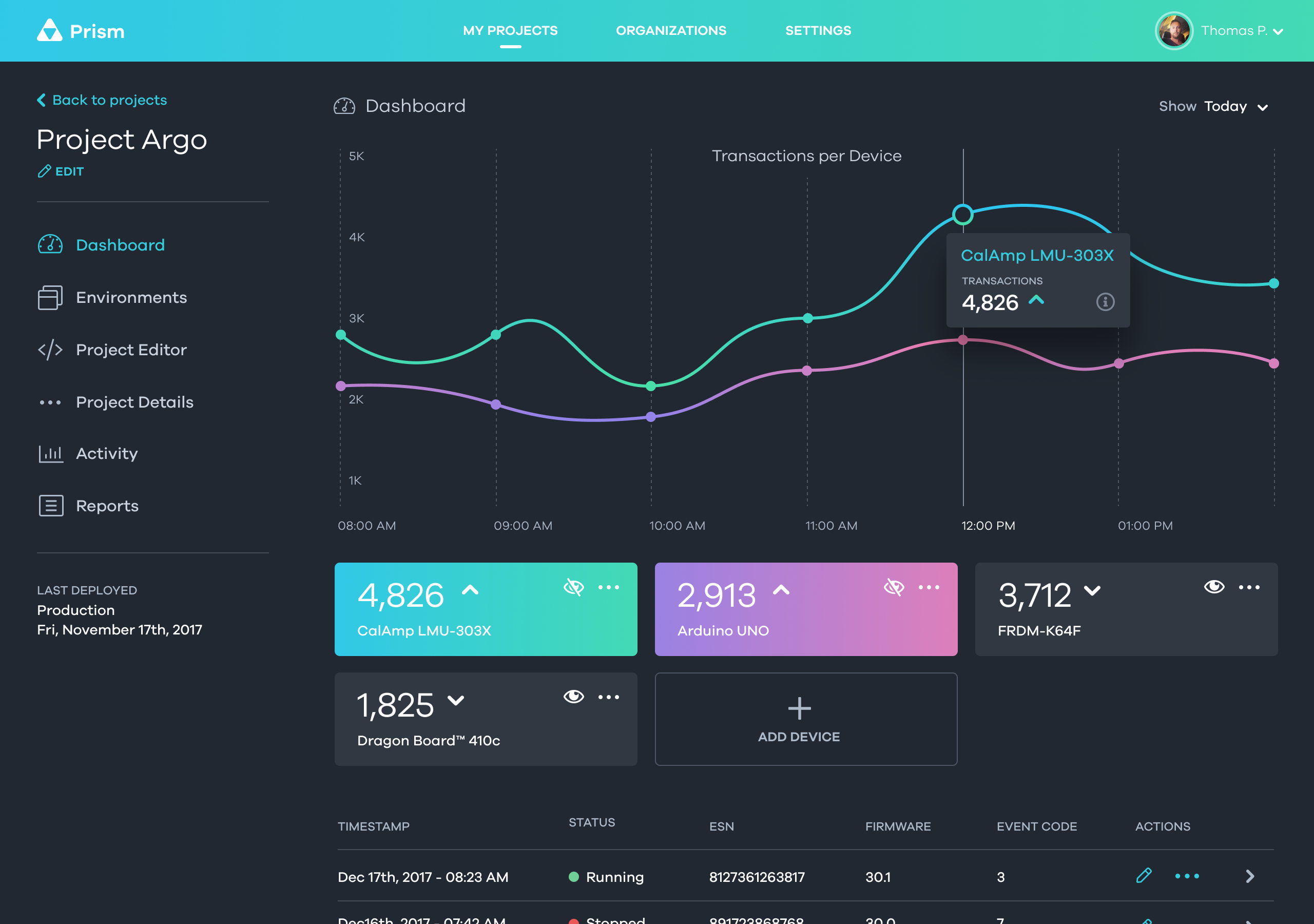Go to Settings tab
The height and width of the screenshot is (924, 1314).
point(818,30)
